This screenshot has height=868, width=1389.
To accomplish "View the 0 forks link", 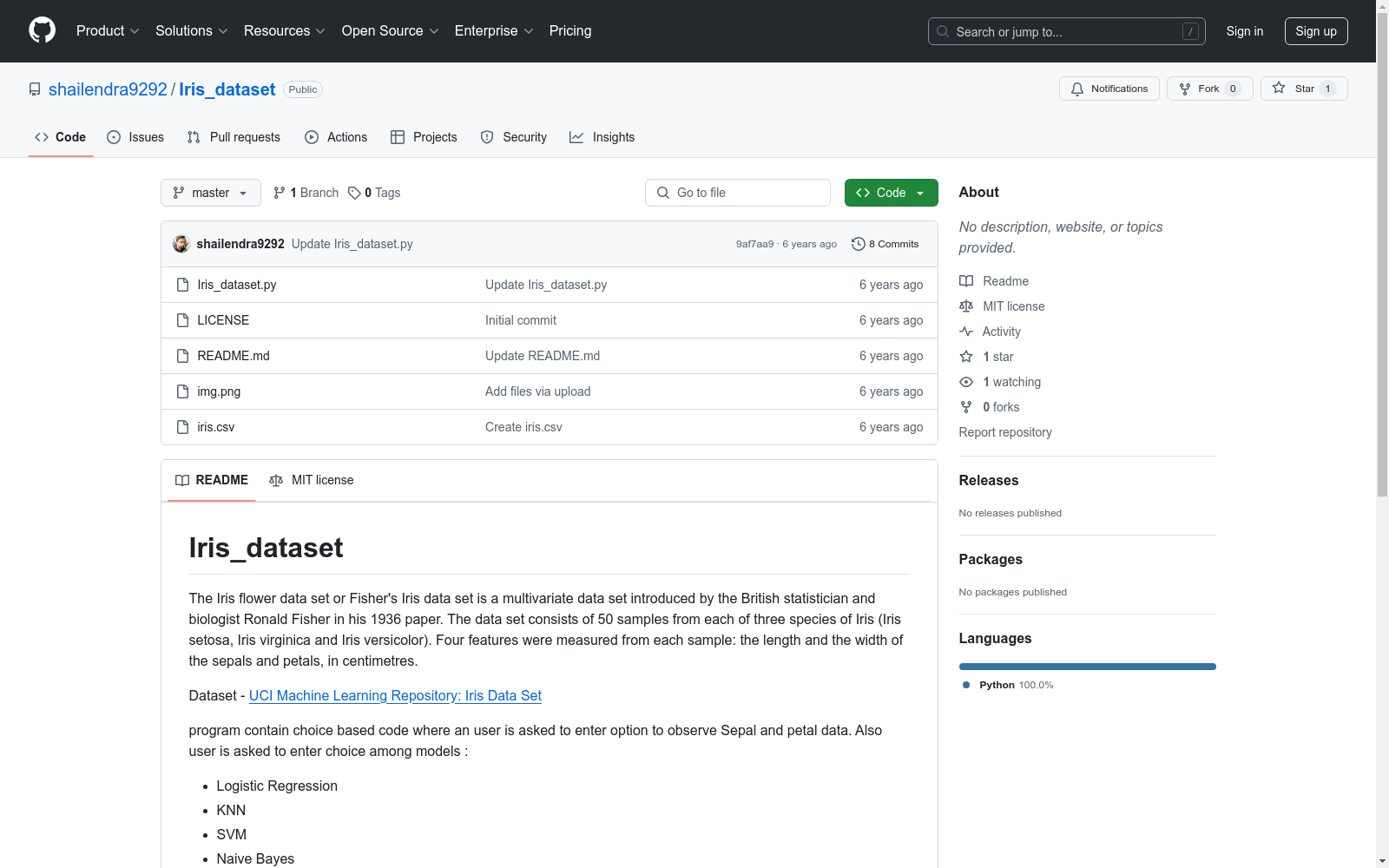I will click(990, 407).
